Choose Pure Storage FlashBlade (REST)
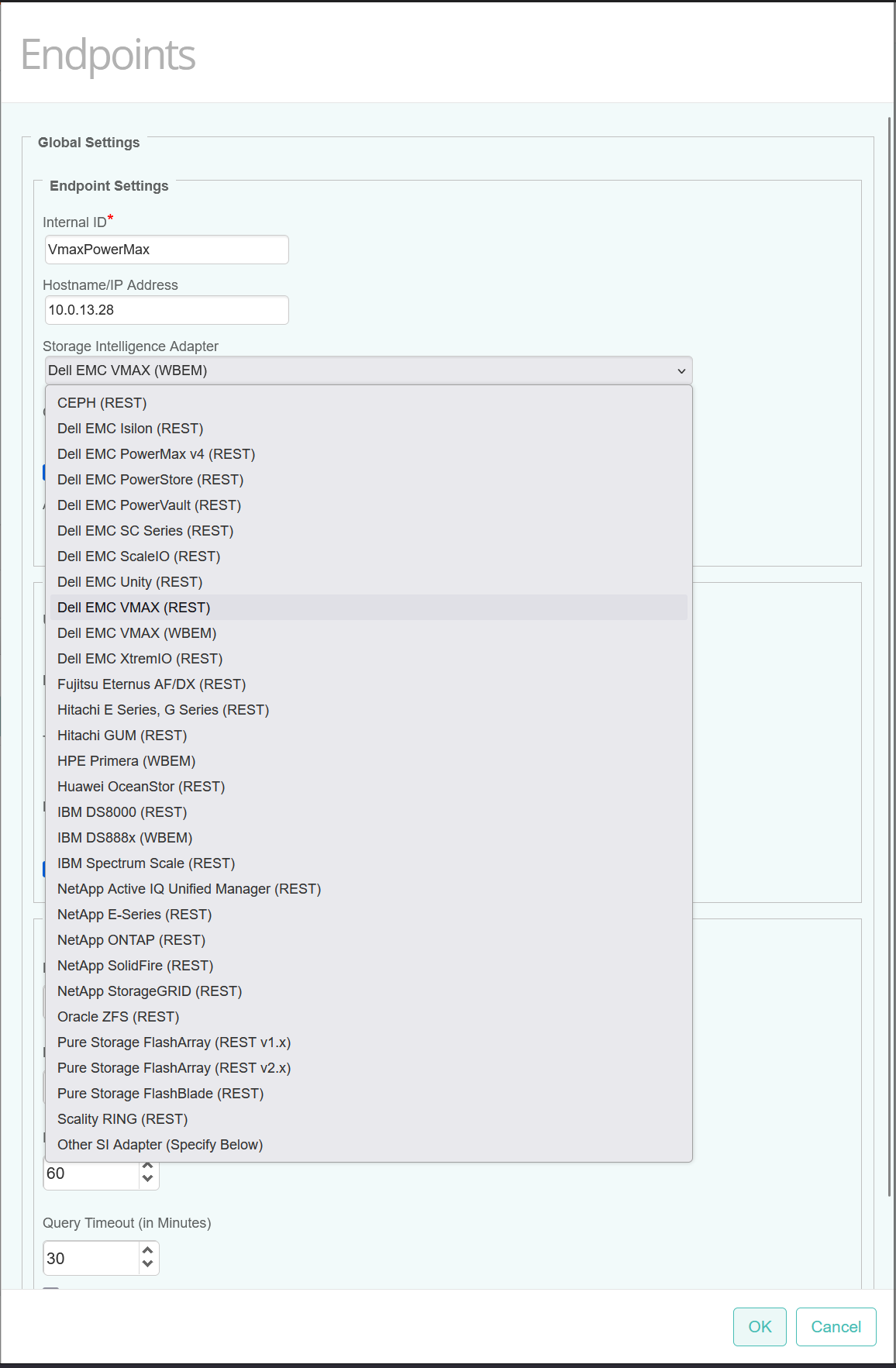The image size is (896, 1368). (x=369, y=1094)
